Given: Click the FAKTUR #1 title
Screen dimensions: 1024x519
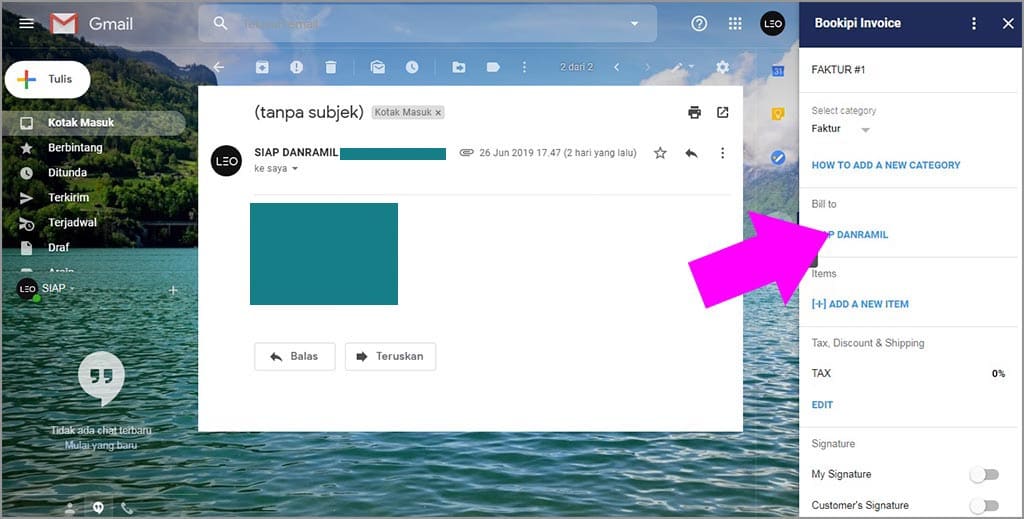Looking at the screenshot, I should [838, 70].
